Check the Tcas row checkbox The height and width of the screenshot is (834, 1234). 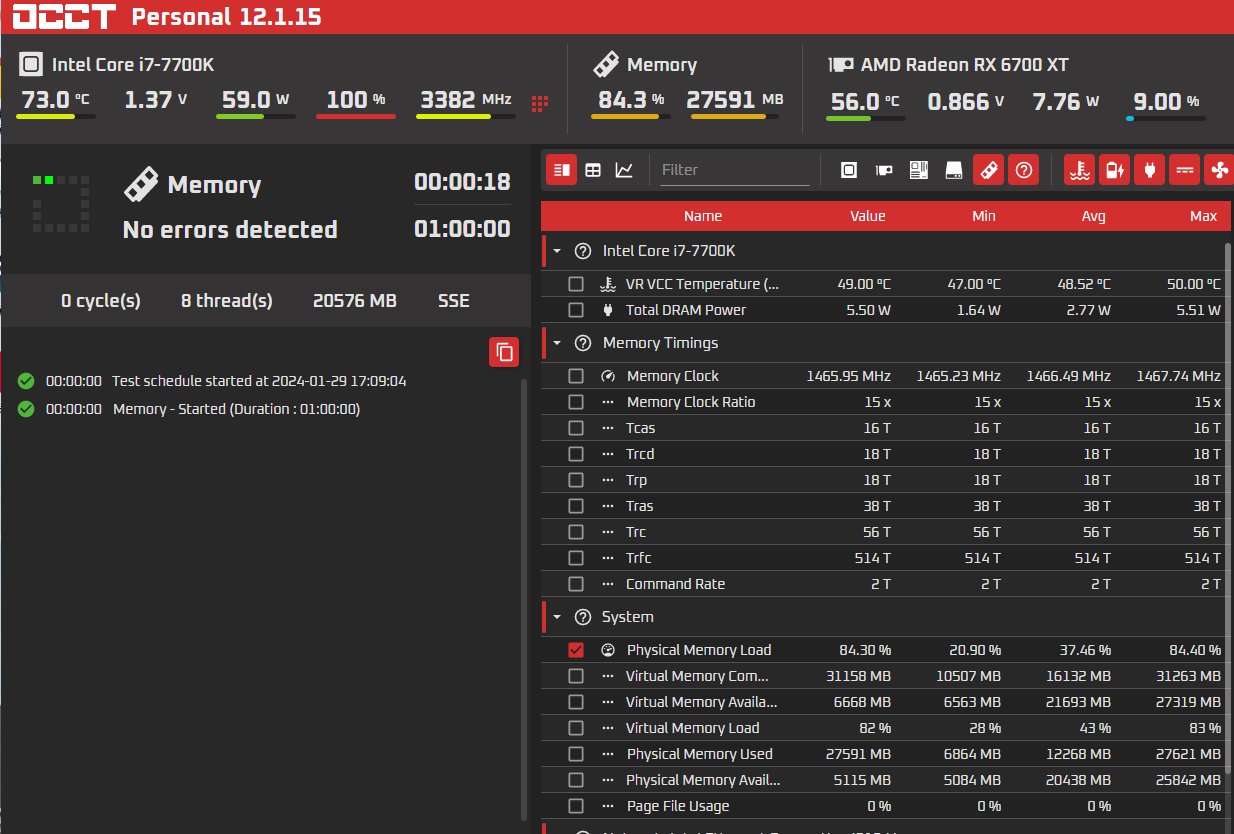[576, 428]
